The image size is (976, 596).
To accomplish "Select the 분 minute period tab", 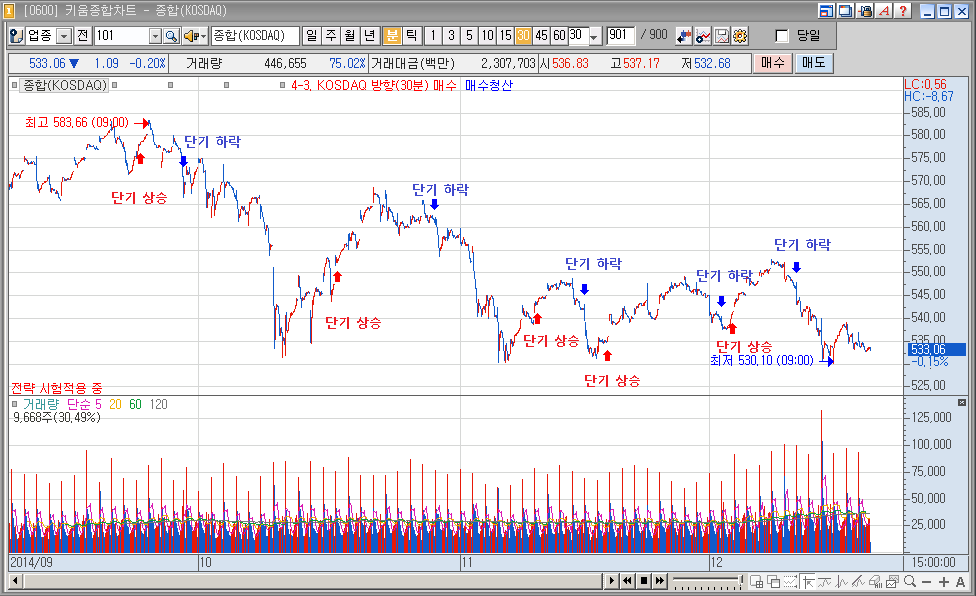I will pos(392,35).
